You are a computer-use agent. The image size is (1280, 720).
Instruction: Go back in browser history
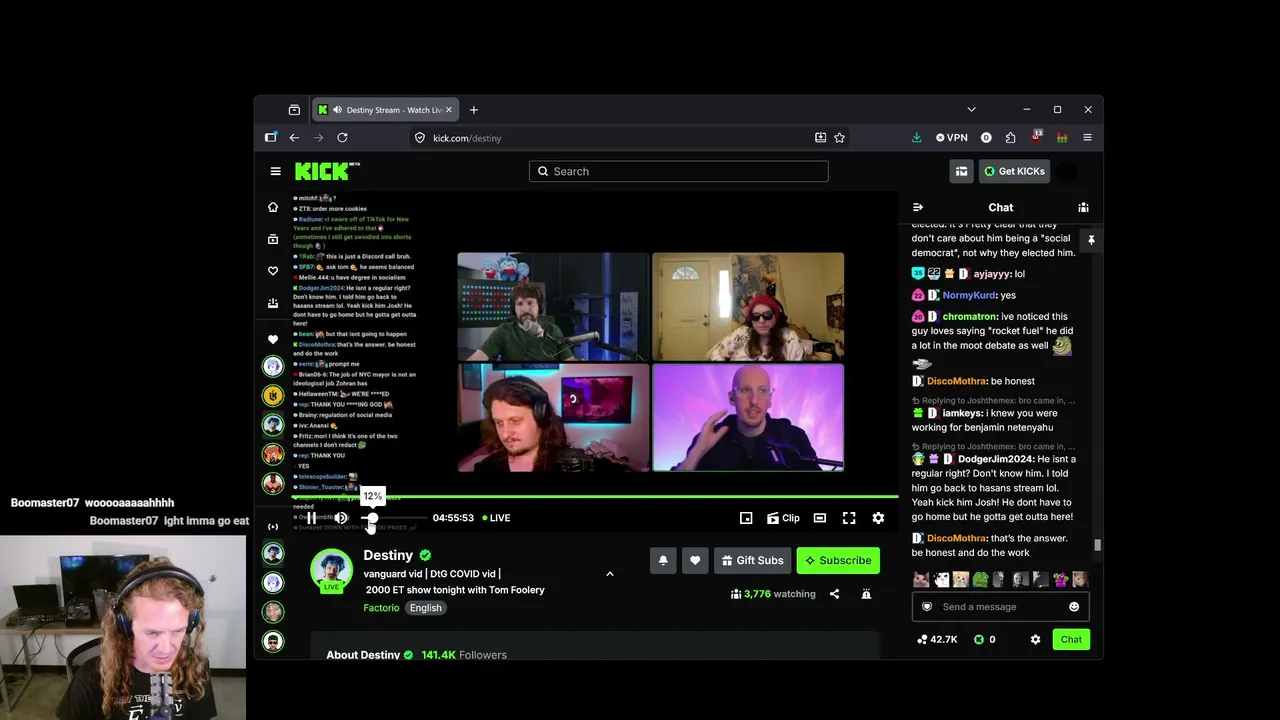point(294,138)
